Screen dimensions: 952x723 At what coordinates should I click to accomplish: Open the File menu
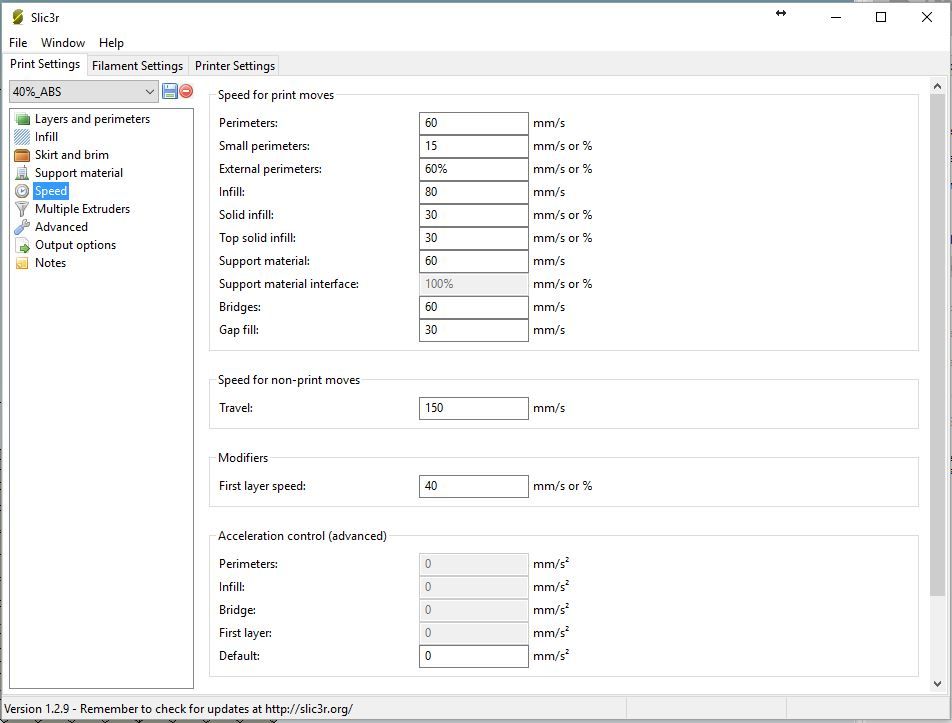(x=18, y=42)
